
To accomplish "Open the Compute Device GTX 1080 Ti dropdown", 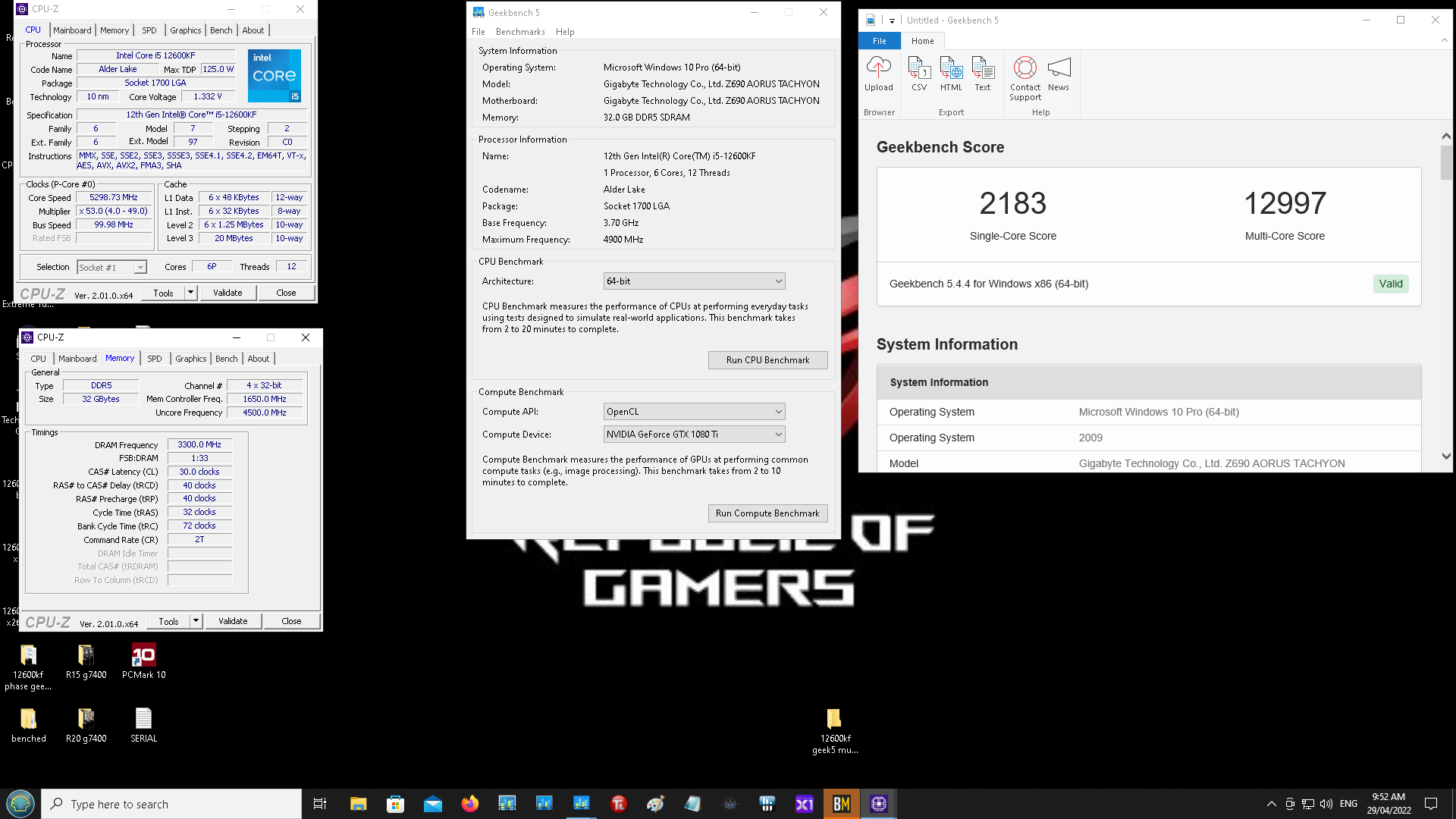I will [x=694, y=435].
